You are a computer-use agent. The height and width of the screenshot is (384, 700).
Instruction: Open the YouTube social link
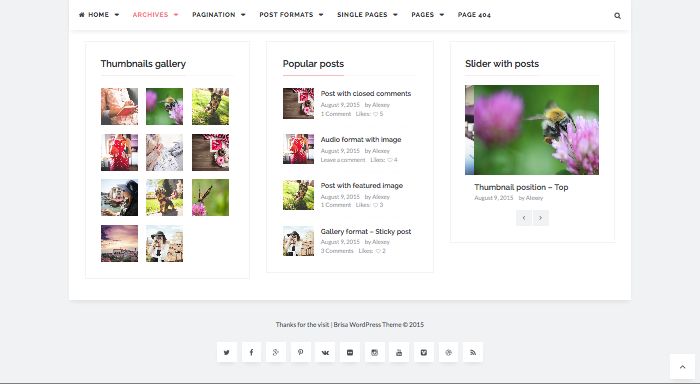pyautogui.click(x=399, y=352)
